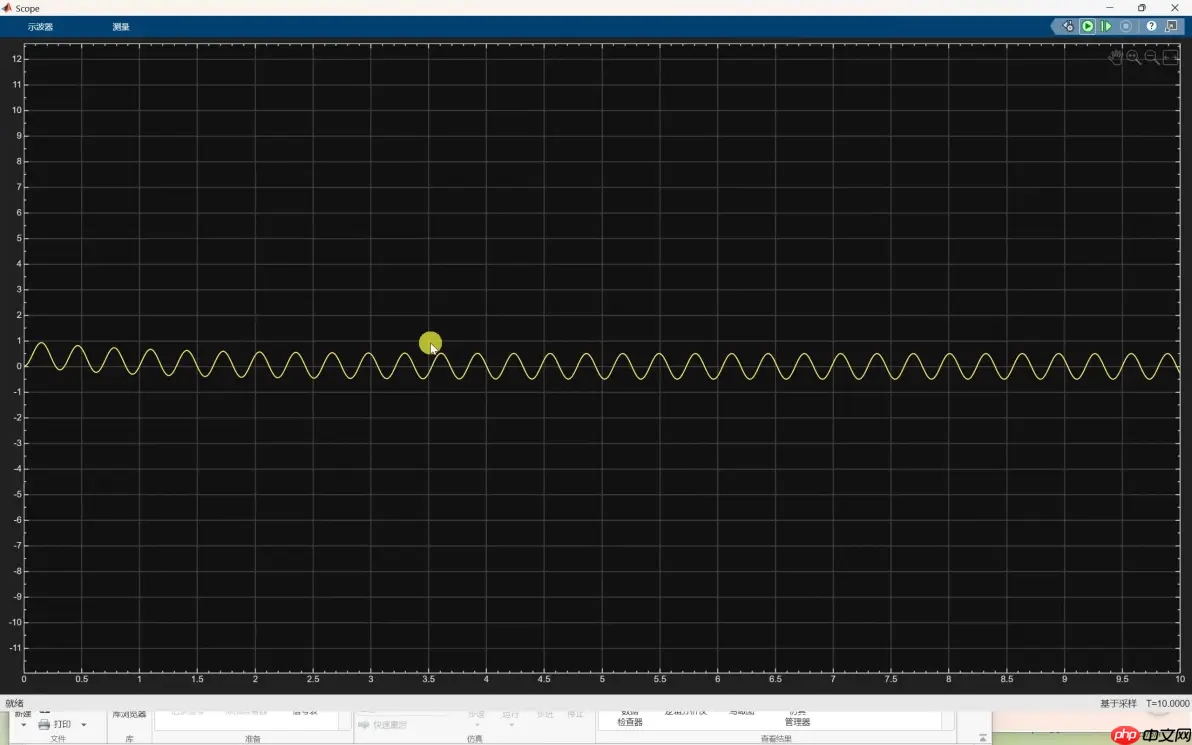Activate 快速重启 Fast Restart mode
Screen dimensions: 1192x745
[385, 725]
